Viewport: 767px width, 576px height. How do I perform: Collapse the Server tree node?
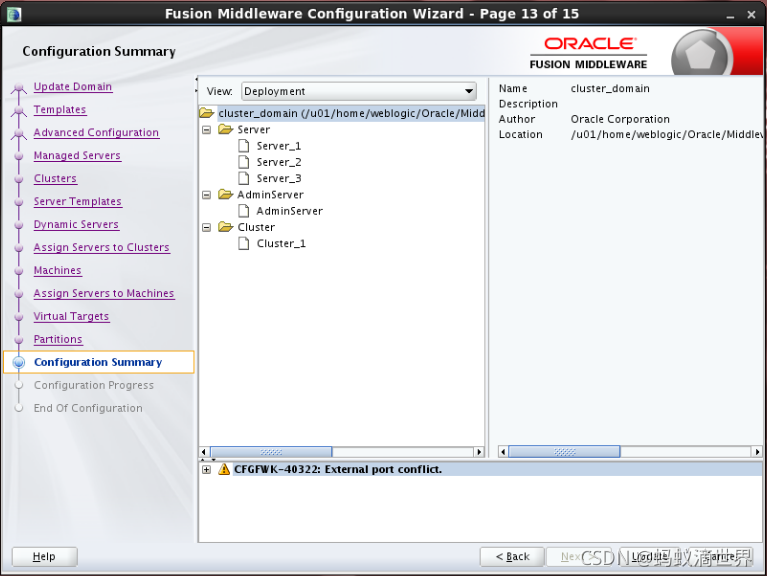point(207,130)
